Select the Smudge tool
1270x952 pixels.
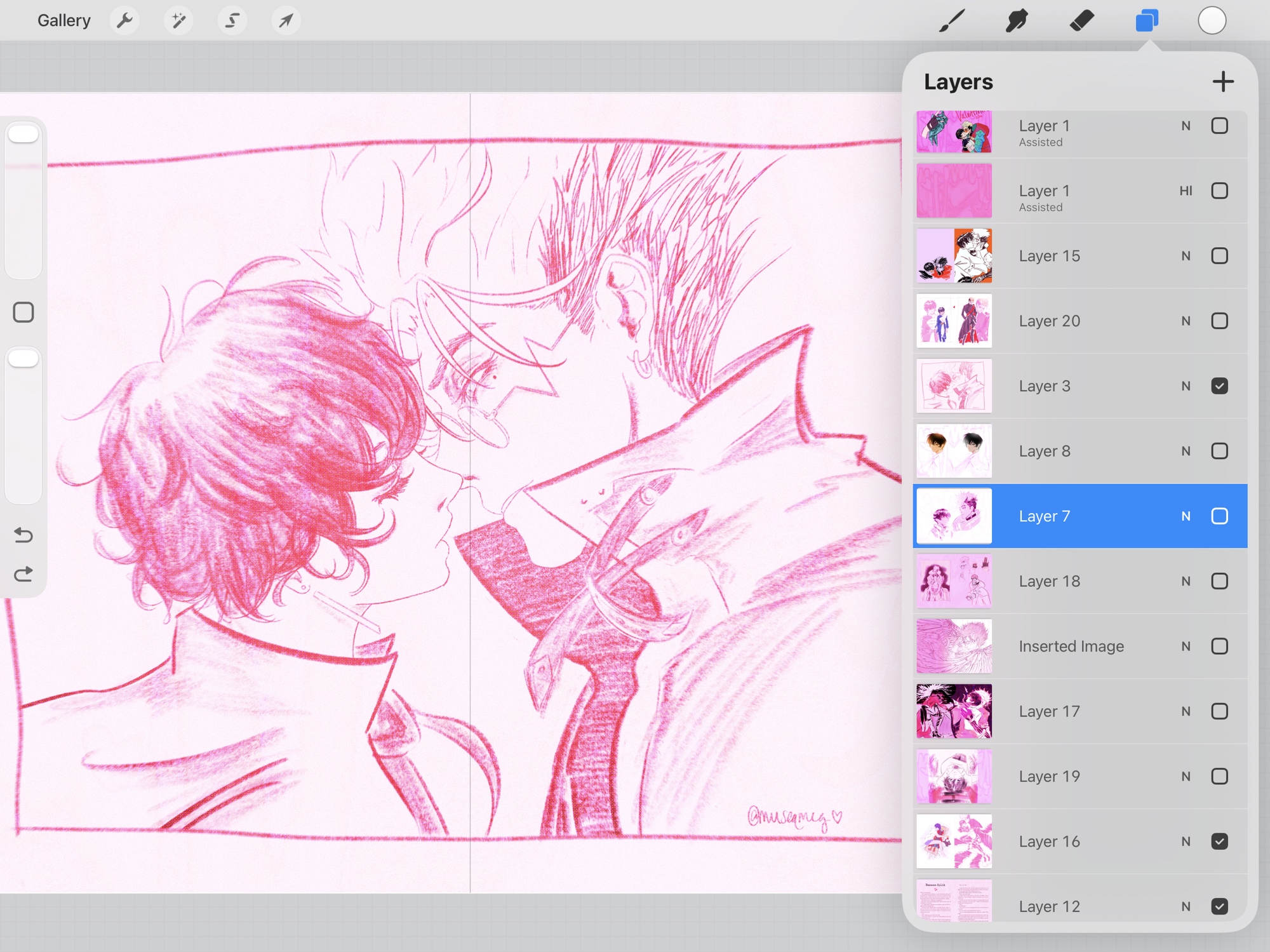point(1017,21)
